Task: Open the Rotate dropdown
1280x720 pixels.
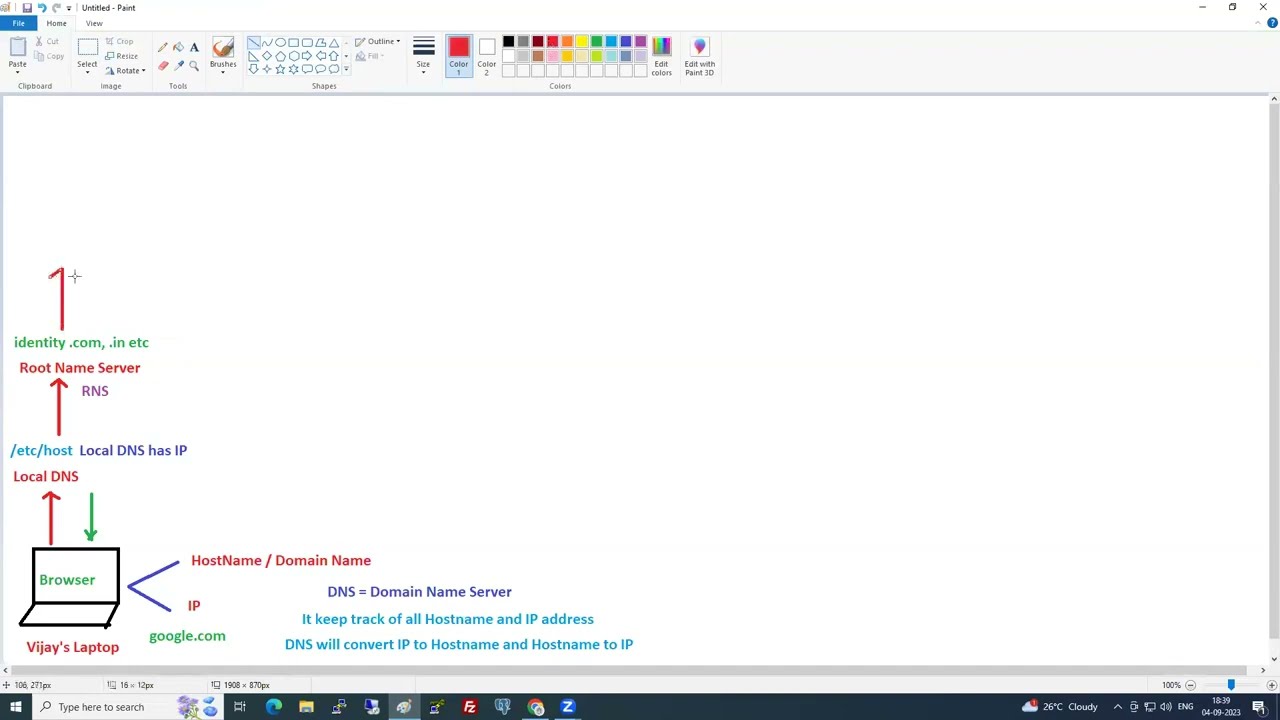Action: click(x=125, y=70)
